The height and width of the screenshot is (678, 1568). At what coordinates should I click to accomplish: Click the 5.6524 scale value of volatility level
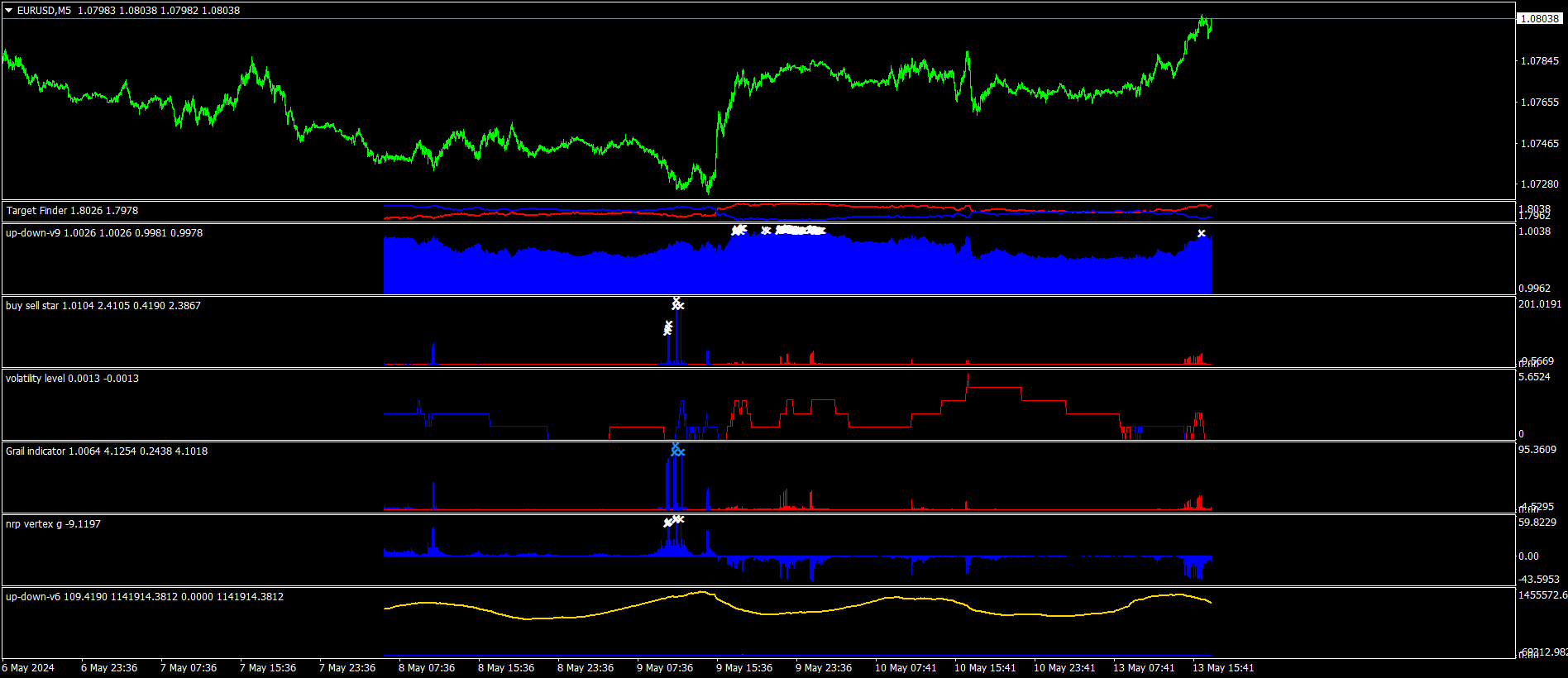point(1534,377)
